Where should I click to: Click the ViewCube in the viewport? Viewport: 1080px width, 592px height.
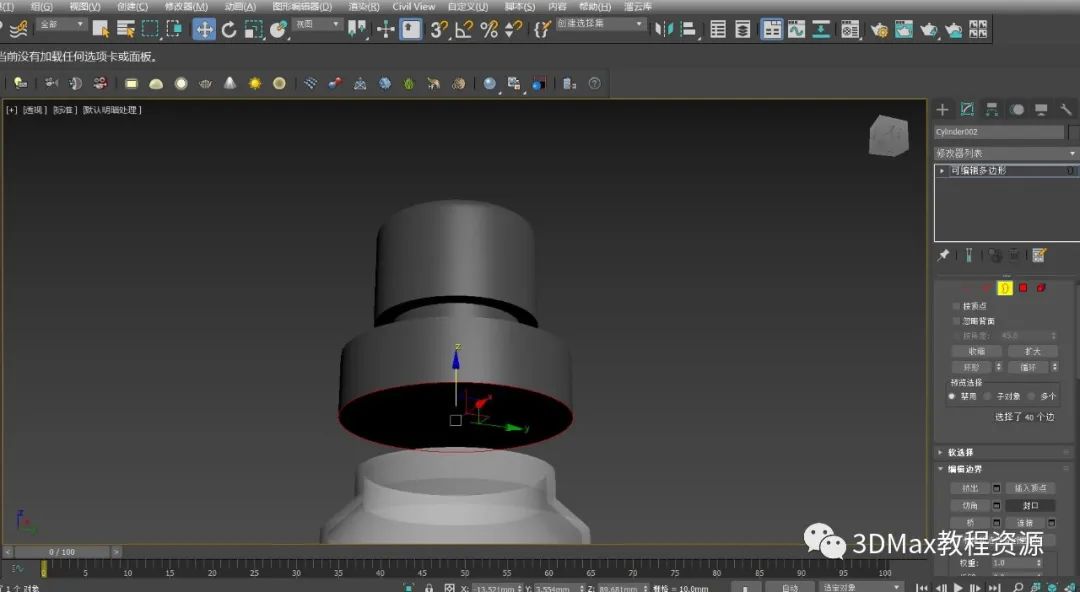[x=888, y=135]
